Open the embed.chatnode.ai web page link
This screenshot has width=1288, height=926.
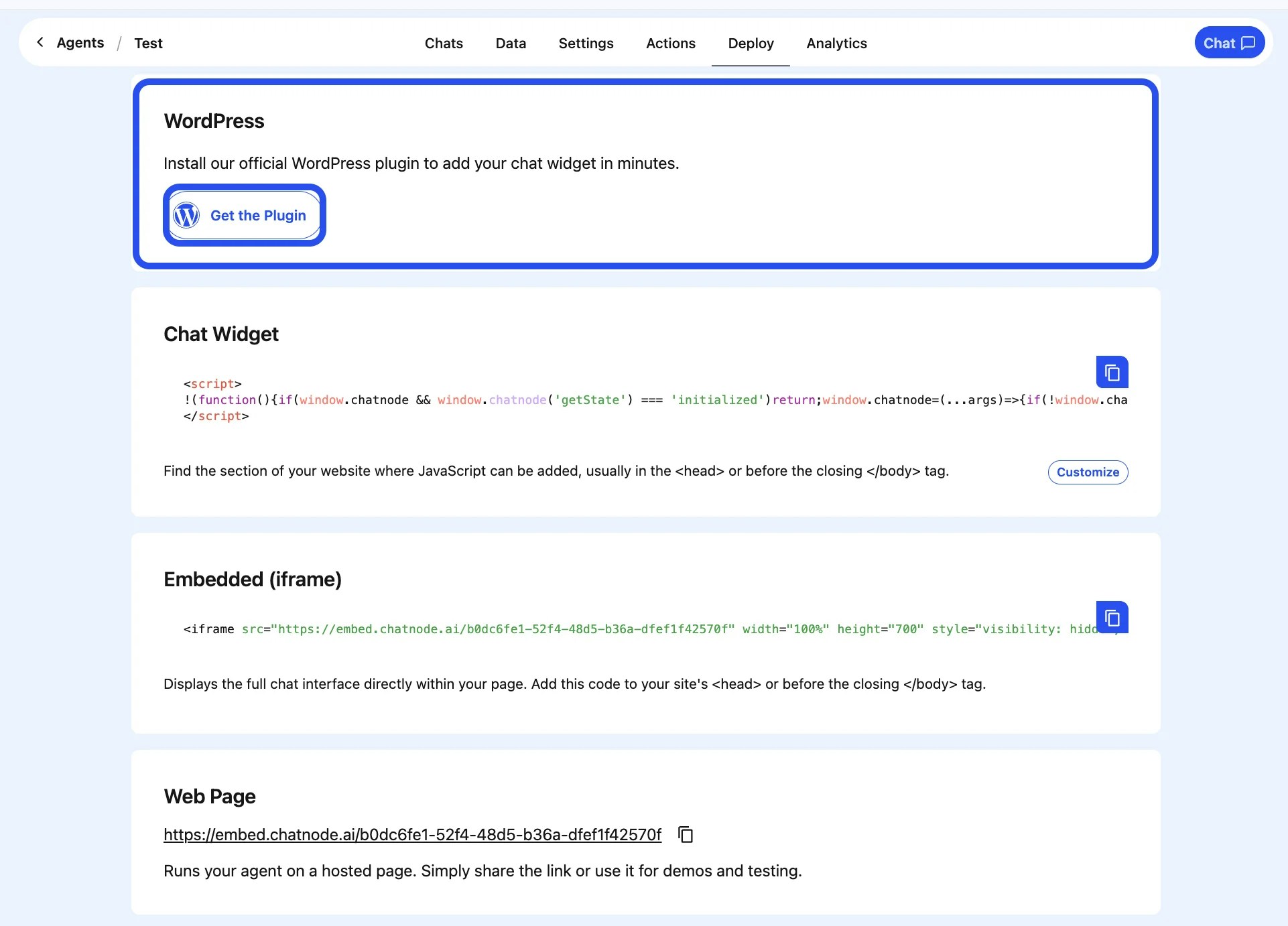point(412,834)
